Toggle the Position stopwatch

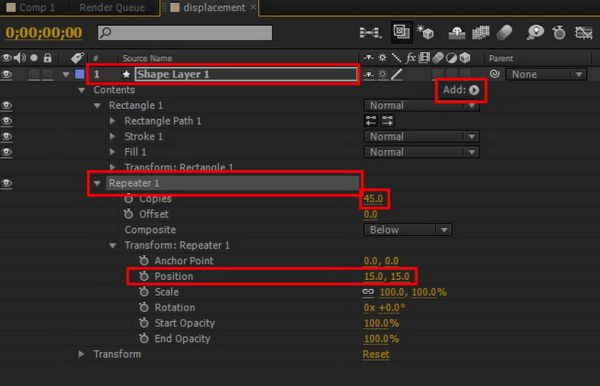(x=144, y=276)
